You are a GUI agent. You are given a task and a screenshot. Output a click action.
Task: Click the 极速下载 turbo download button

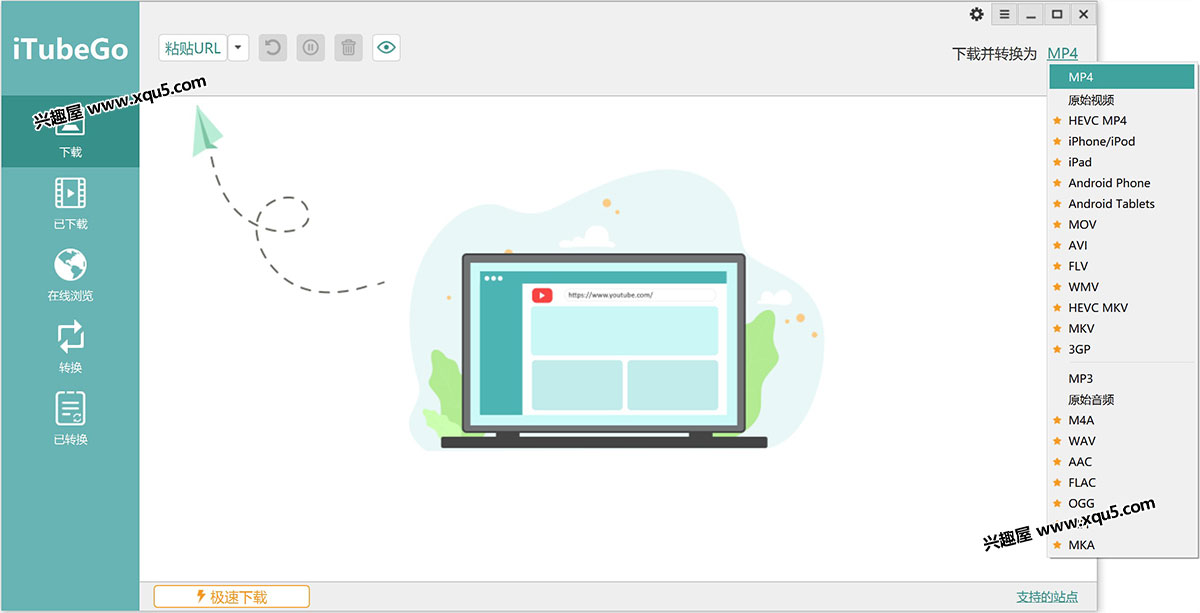tap(232, 597)
